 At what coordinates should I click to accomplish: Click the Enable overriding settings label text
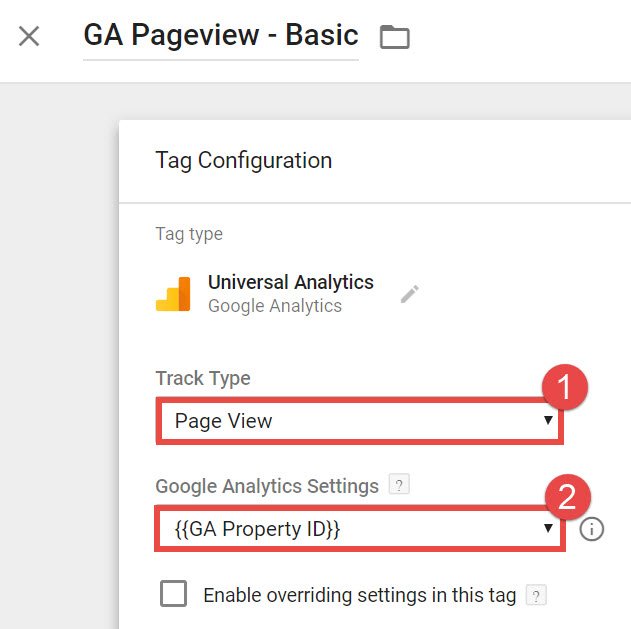[x=359, y=596]
